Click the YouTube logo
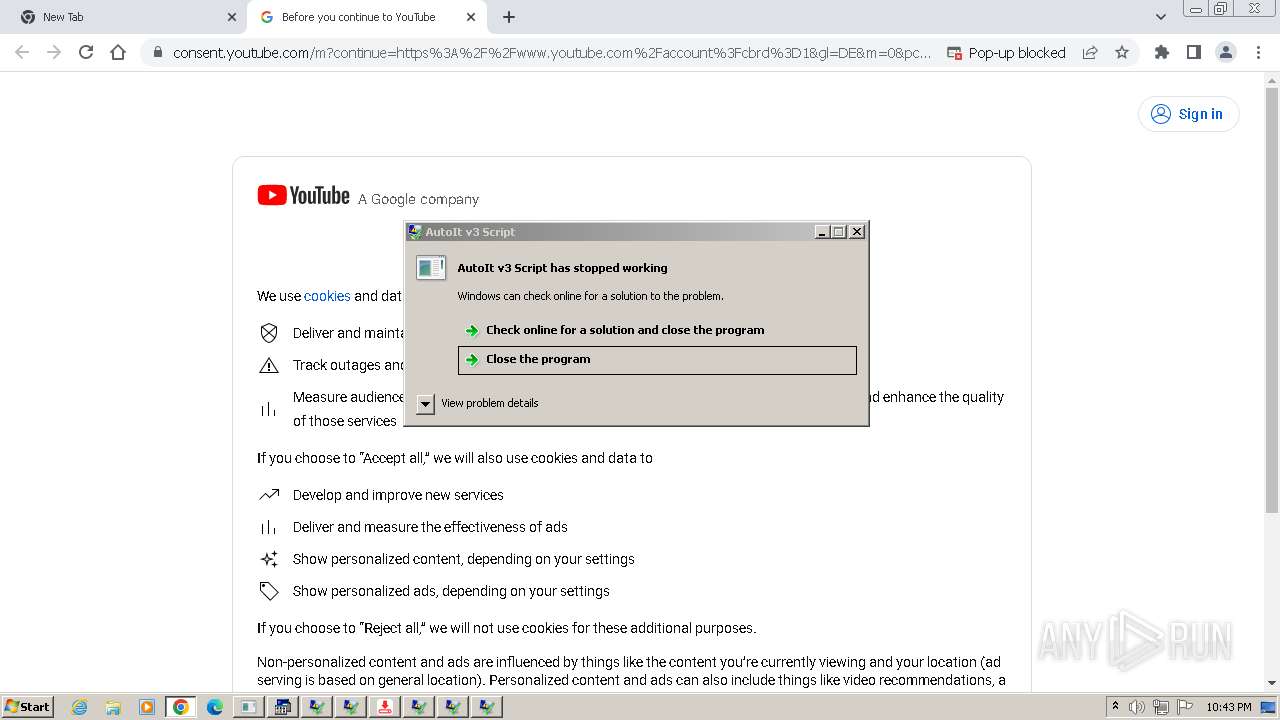The image size is (1280, 720). pyautogui.click(x=303, y=196)
